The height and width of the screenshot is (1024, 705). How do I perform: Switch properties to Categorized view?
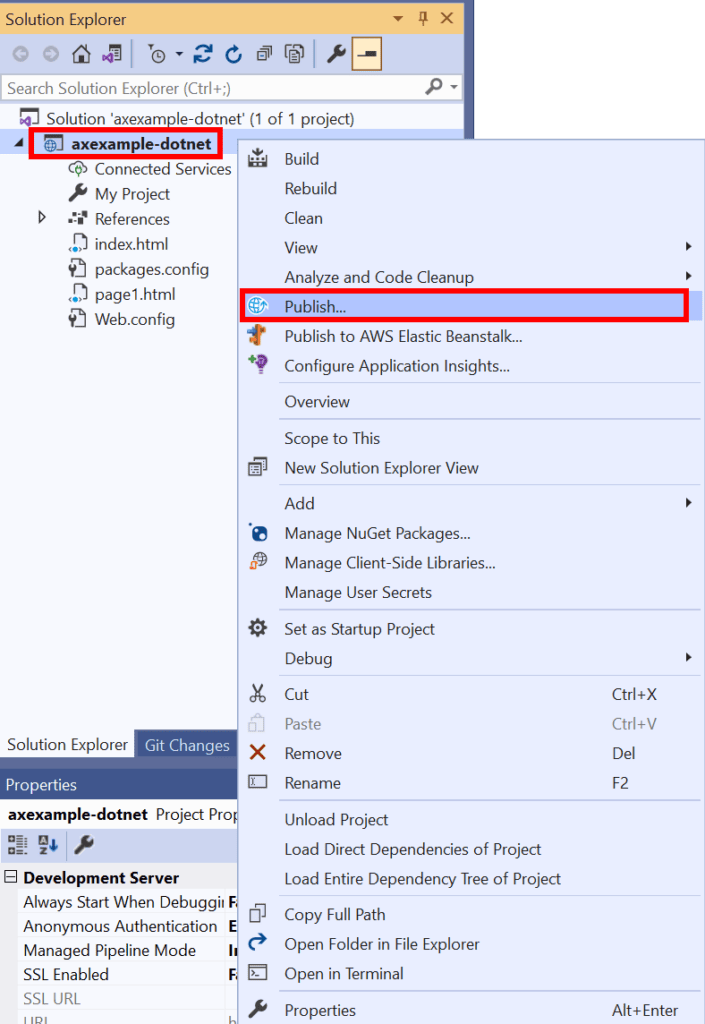point(18,845)
